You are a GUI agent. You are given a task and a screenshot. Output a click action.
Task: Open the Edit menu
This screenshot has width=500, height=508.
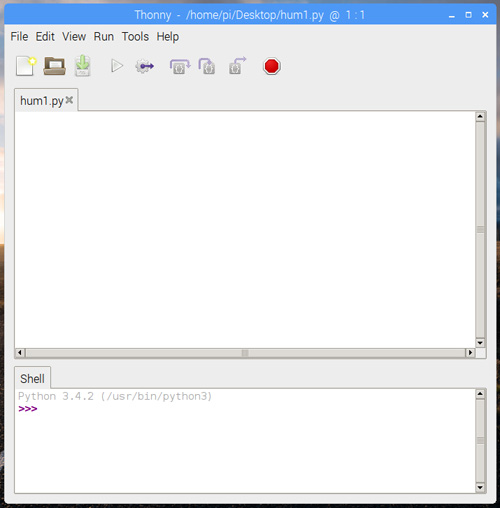click(45, 36)
